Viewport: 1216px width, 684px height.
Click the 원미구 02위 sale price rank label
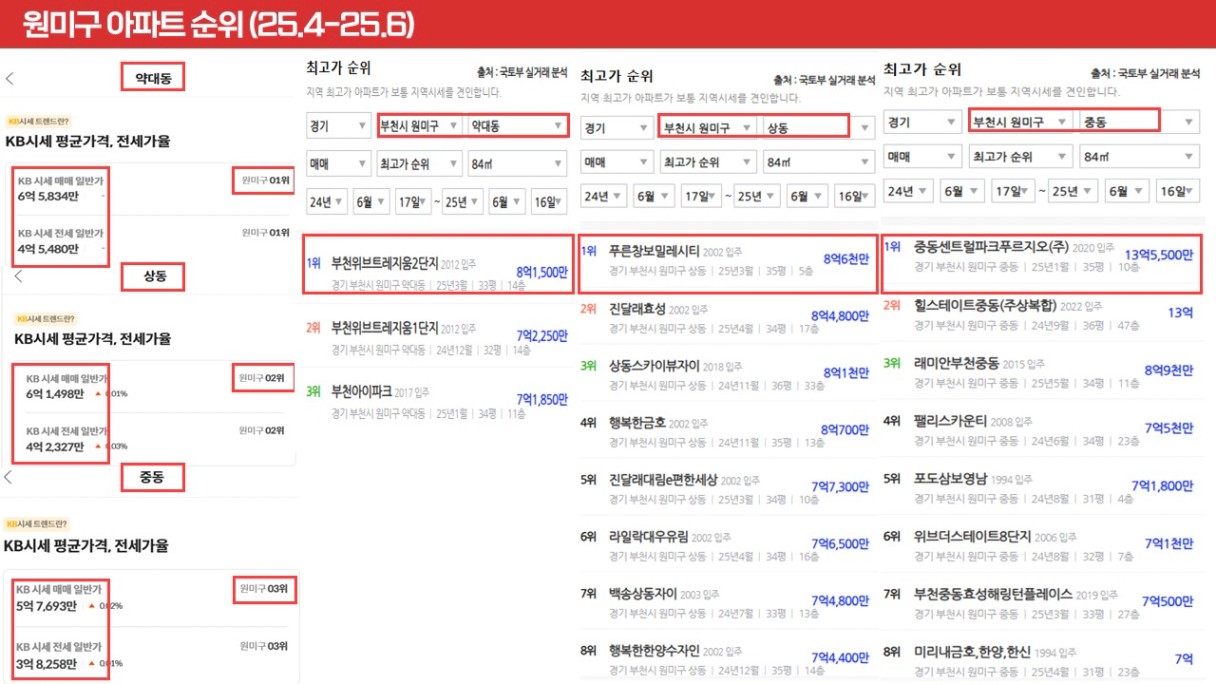coord(262,378)
